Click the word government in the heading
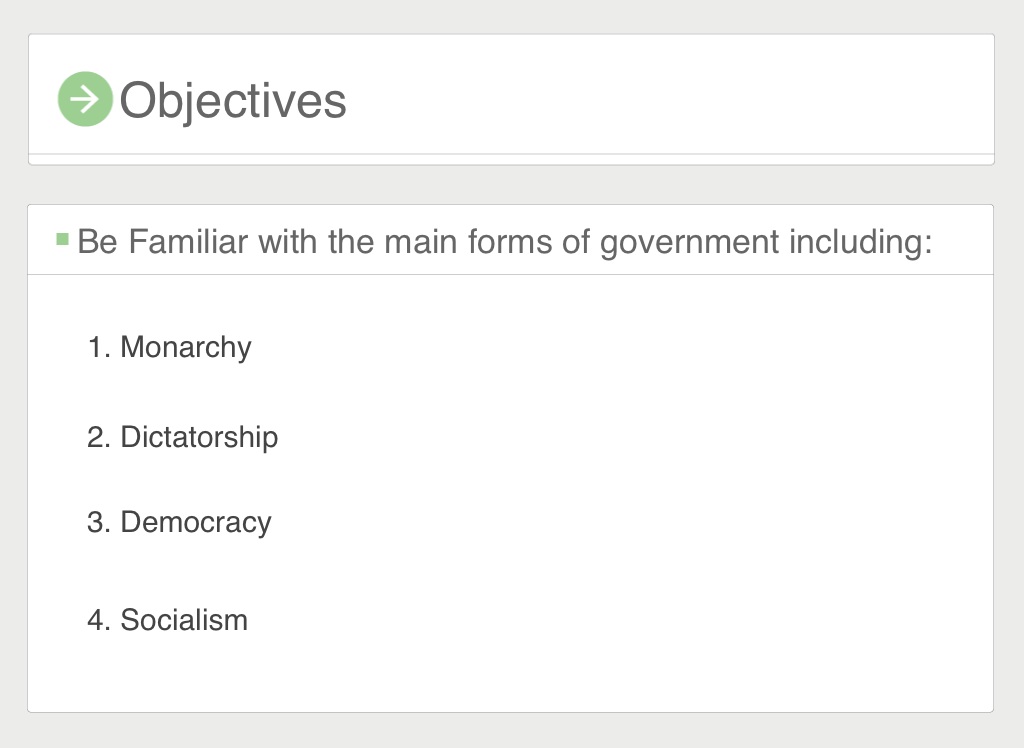This screenshot has height=748, width=1024. coord(690,243)
